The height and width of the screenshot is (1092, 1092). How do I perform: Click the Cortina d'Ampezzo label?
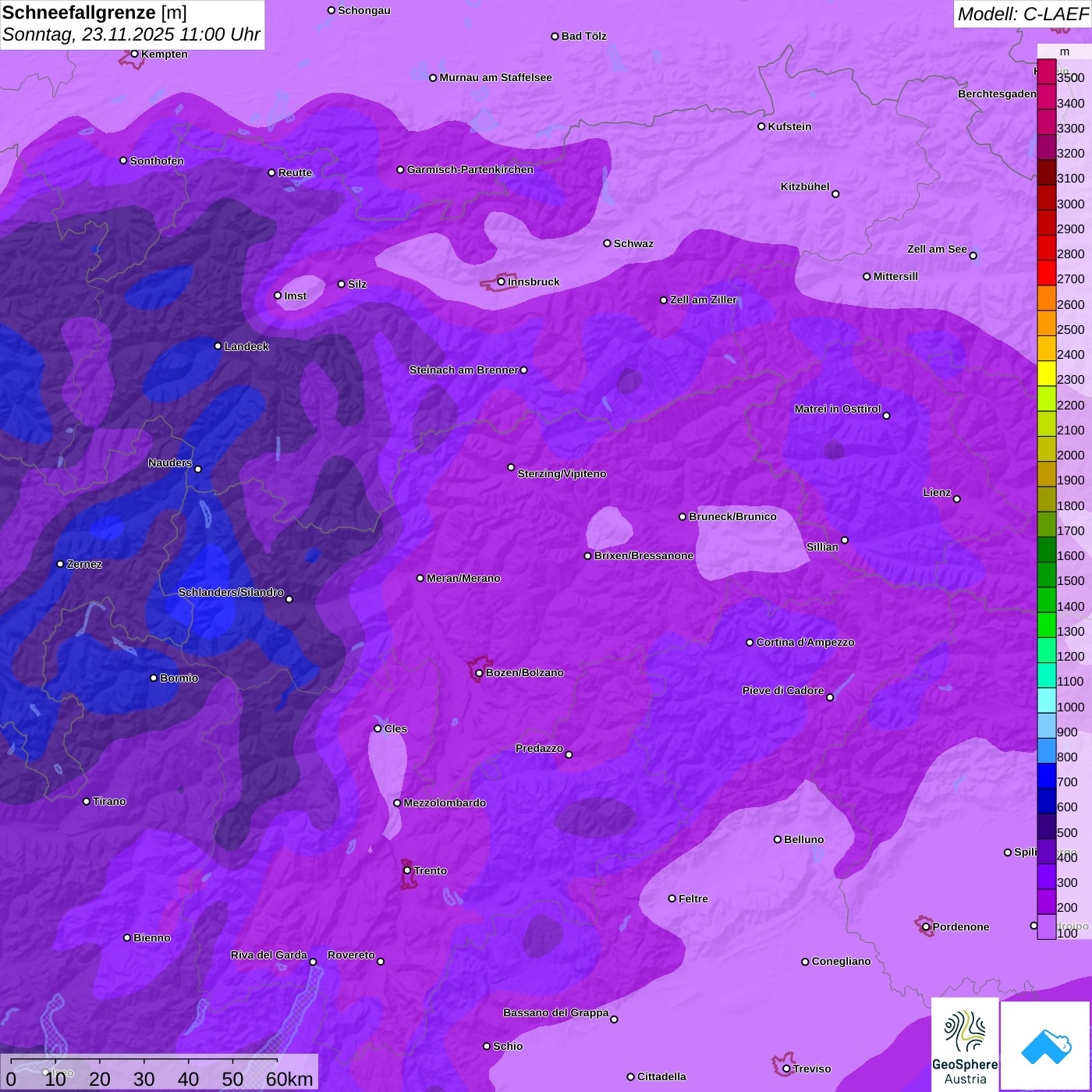[805, 642]
